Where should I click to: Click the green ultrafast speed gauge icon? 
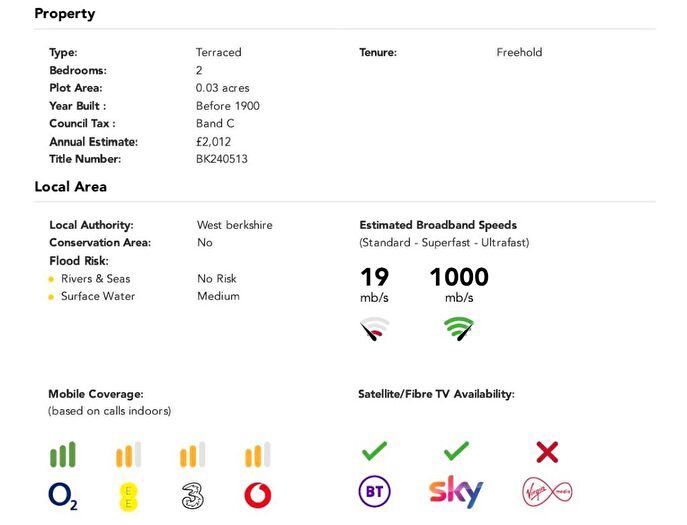coord(459,328)
